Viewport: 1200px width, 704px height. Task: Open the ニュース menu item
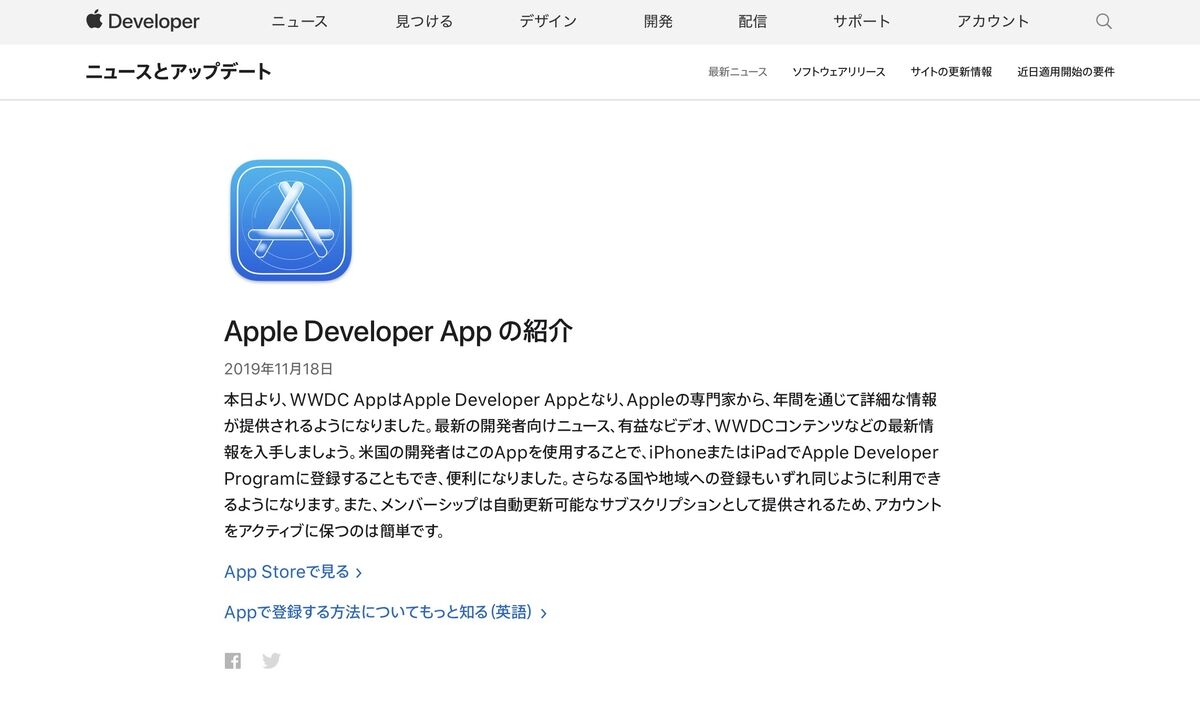[x=299, y=21]
